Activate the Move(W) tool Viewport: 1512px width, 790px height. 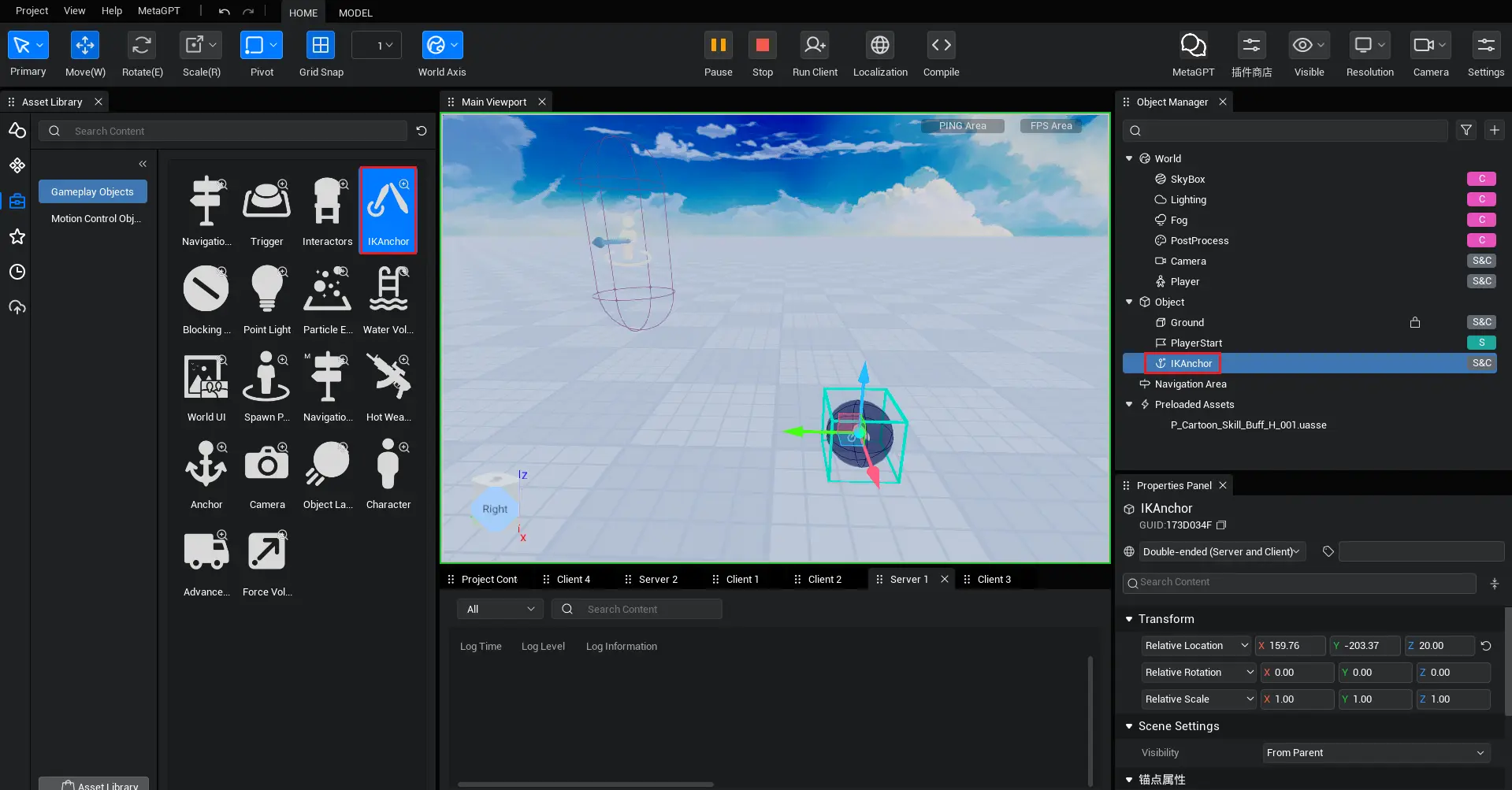tap(85, 45)
